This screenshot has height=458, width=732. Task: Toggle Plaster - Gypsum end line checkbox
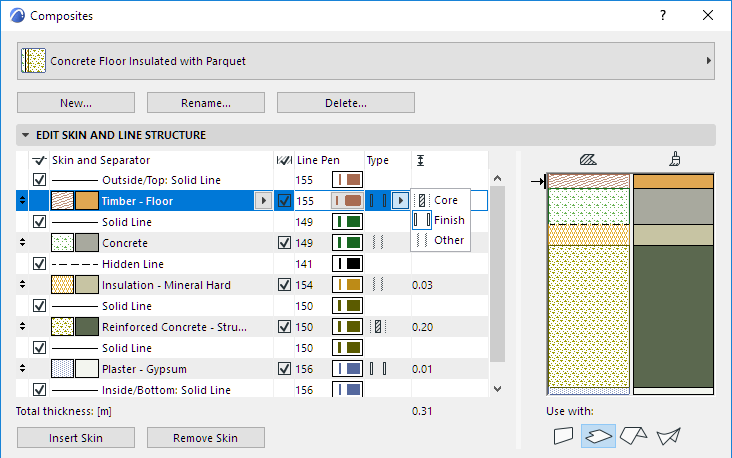click(x=284, y=369)
